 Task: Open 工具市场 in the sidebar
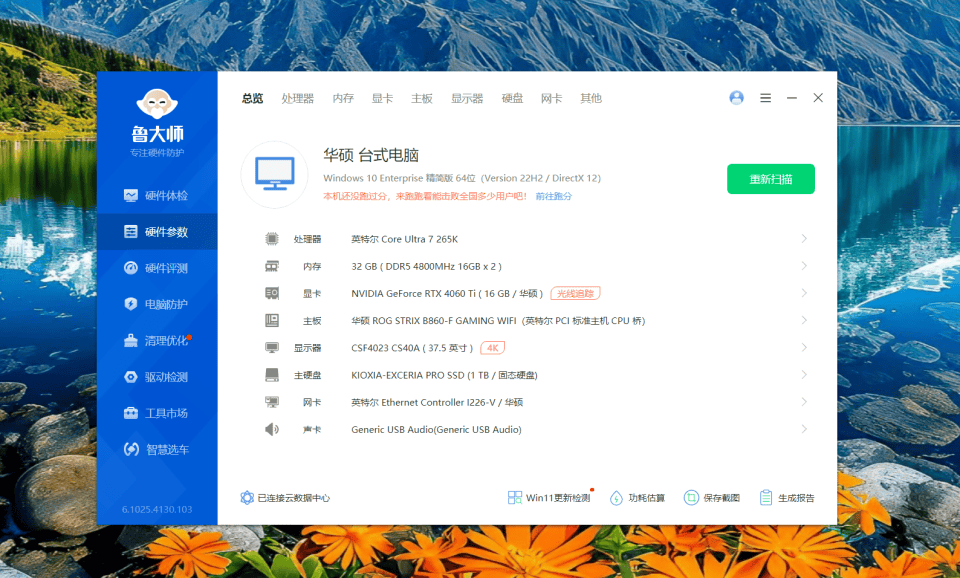click(x=157, y=413)
